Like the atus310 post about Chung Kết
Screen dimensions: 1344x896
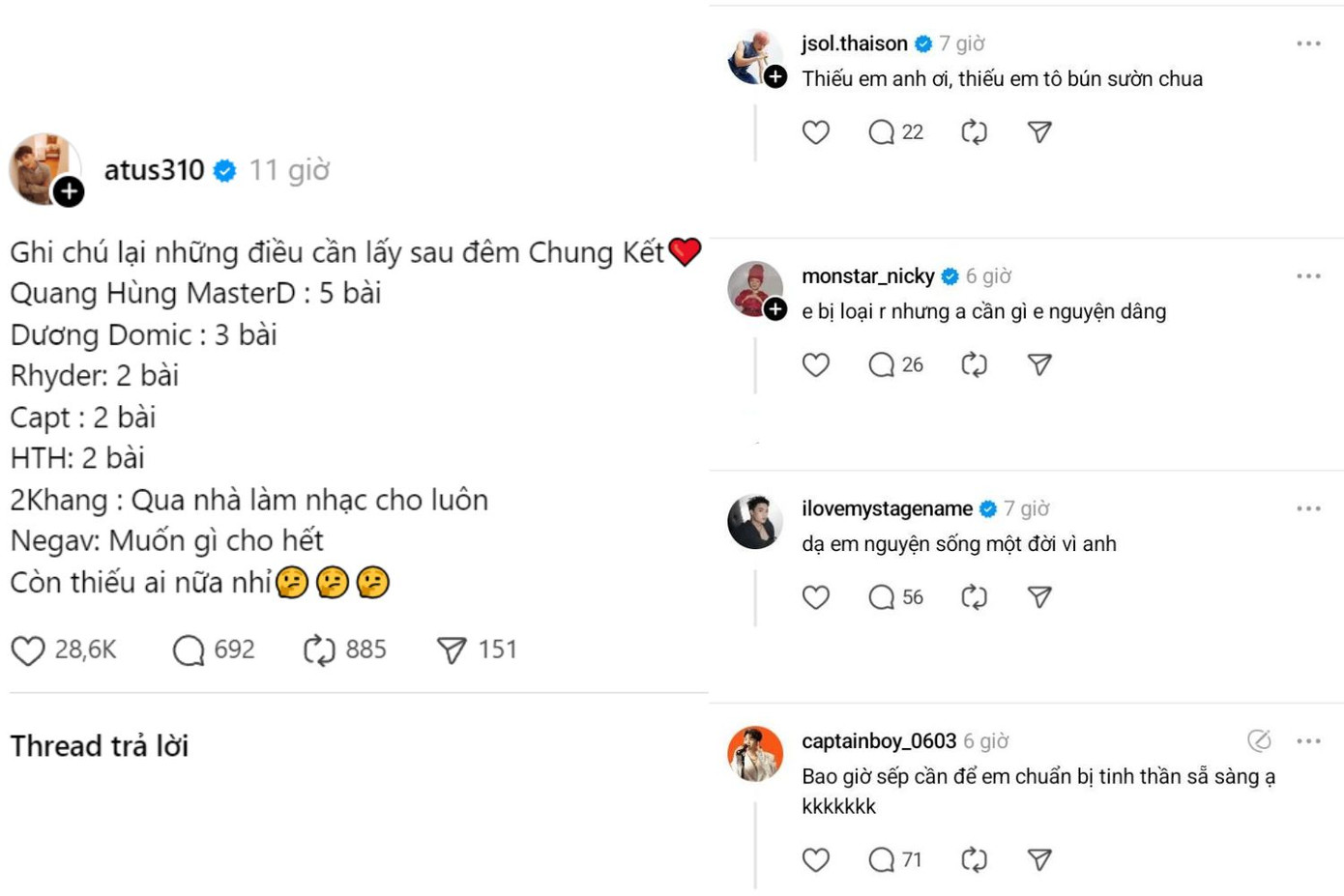point(29,650)
